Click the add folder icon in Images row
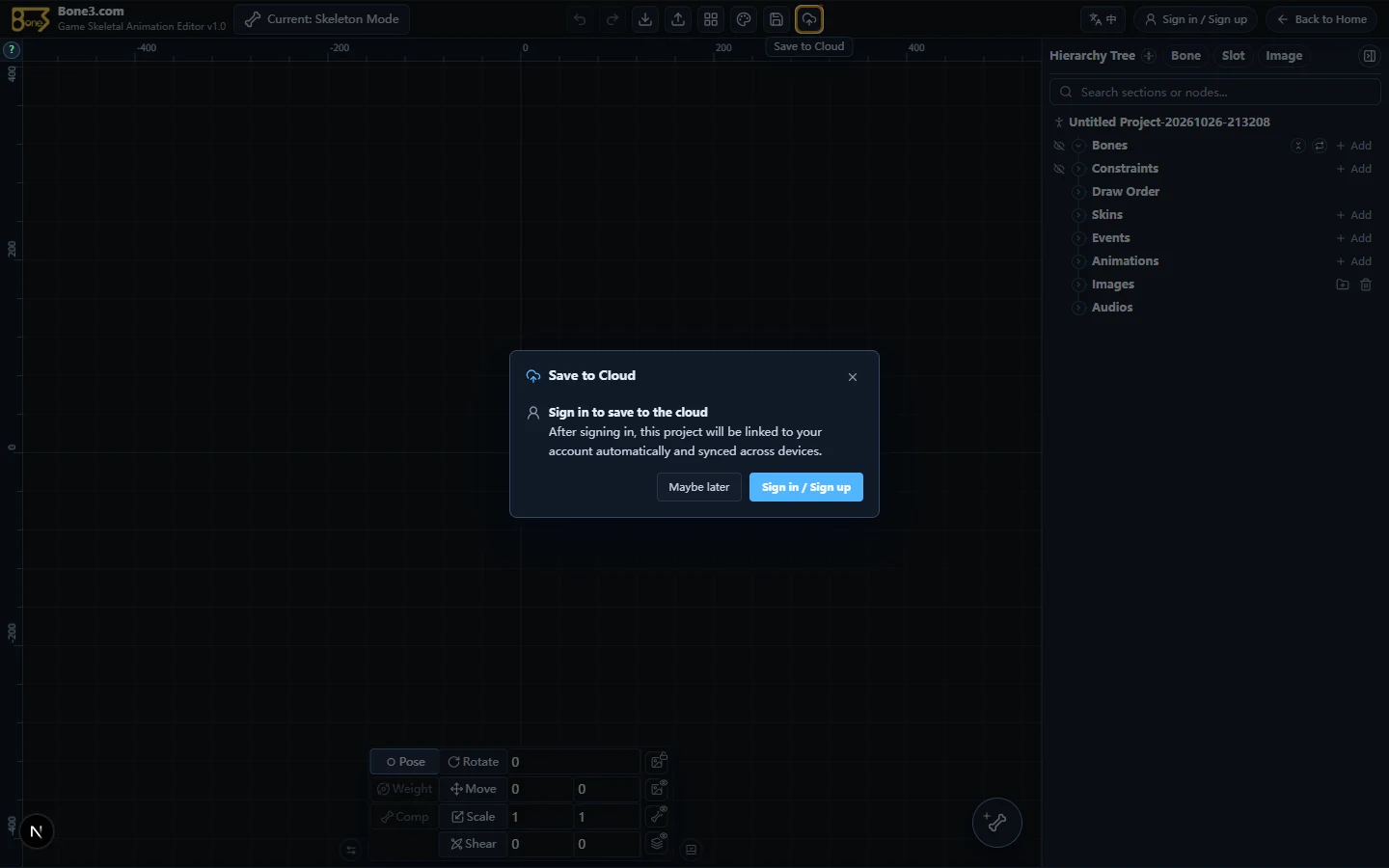This screenshot has width=1389, height=868. coord(1343,285)
